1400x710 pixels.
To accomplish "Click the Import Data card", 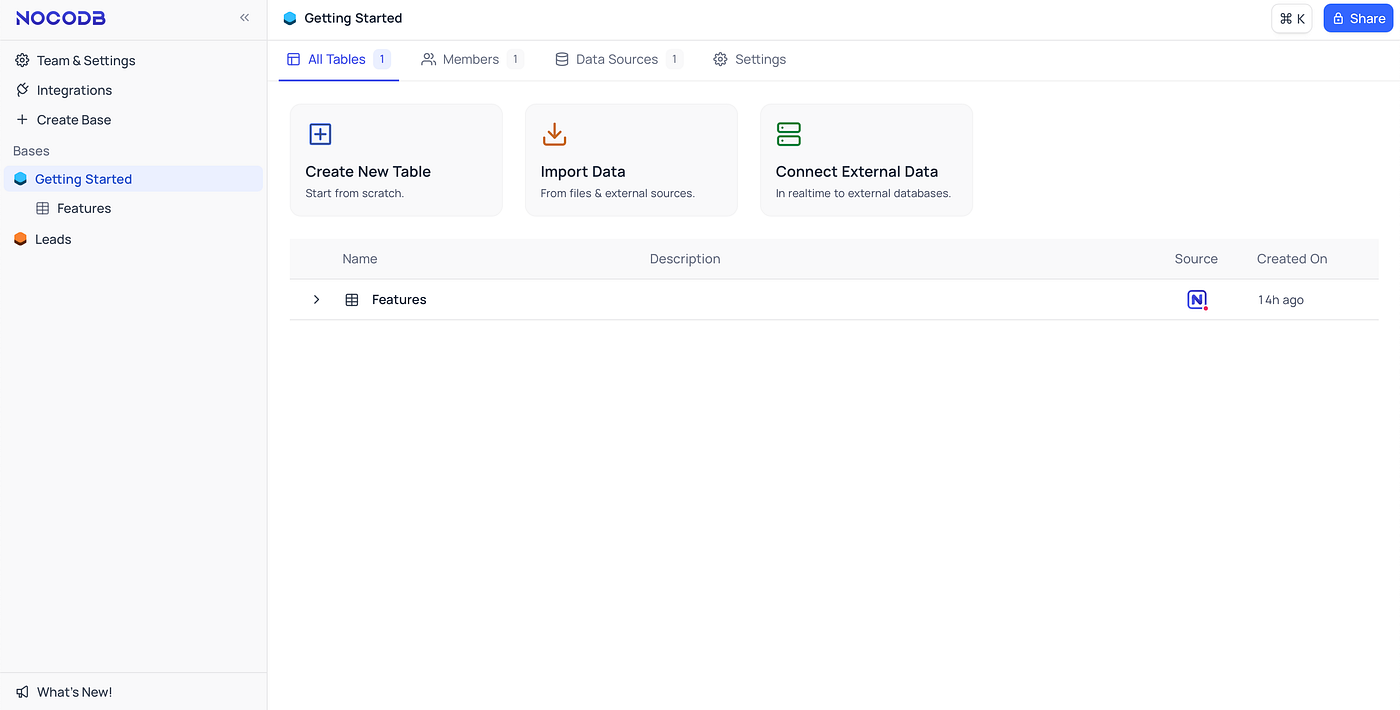I will 631,160.
